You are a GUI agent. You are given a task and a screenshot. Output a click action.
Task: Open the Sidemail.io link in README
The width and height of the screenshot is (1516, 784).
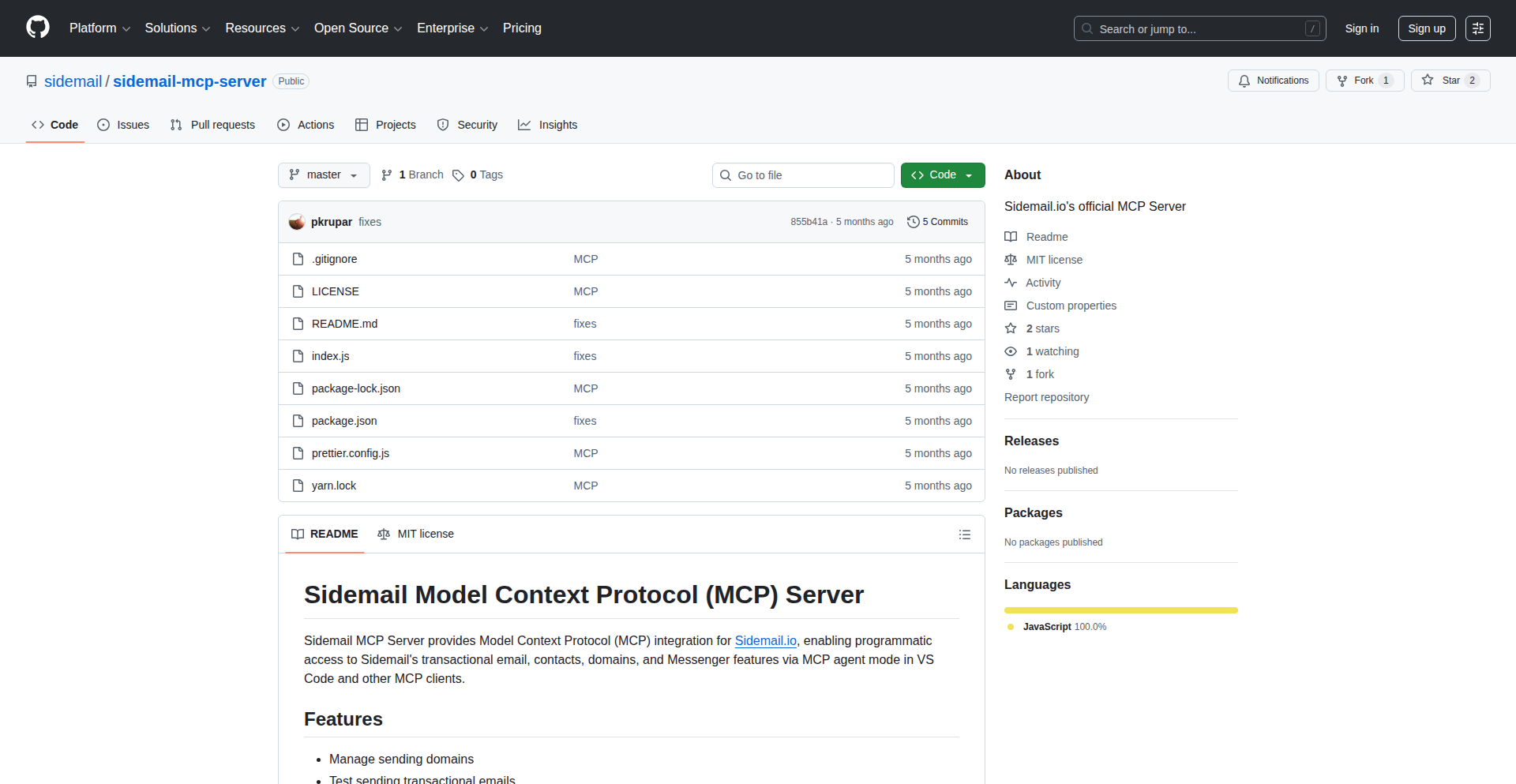point(765,641)
